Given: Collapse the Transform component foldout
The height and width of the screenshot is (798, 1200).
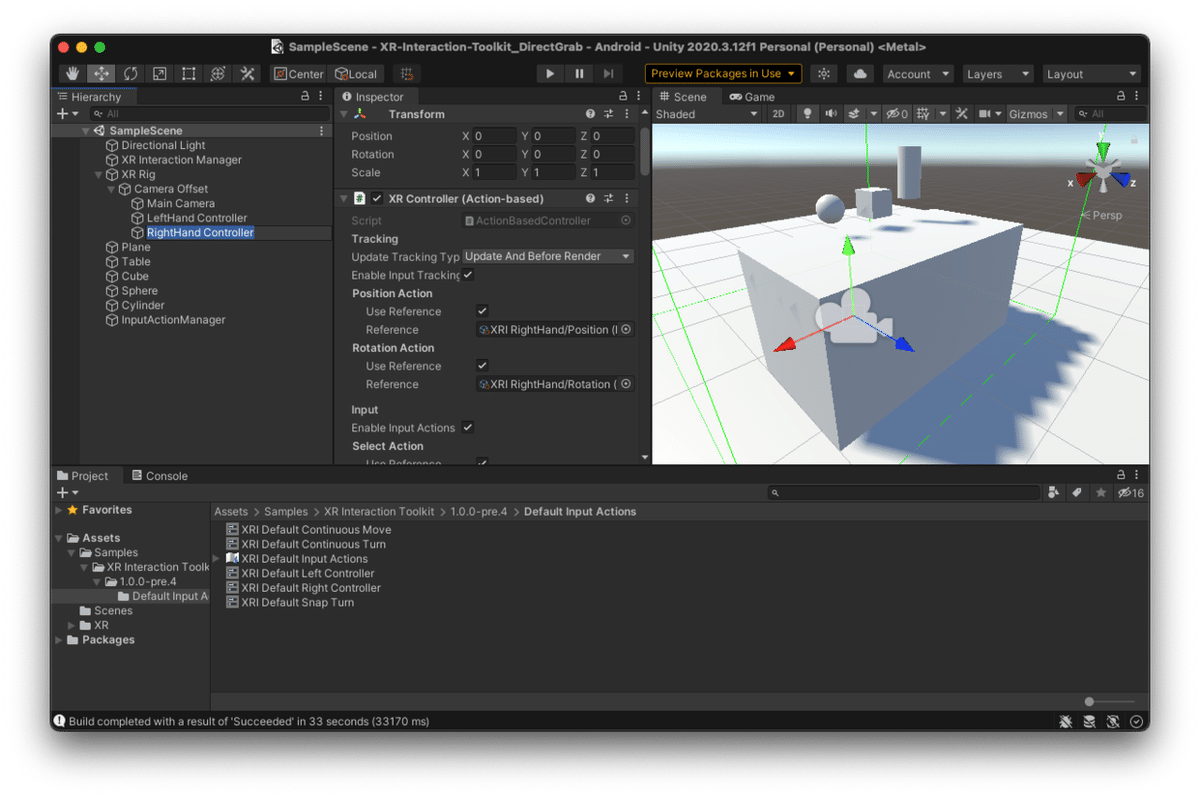Looking at the screenshot, I should pyautogui.click(x=344, y=114).
